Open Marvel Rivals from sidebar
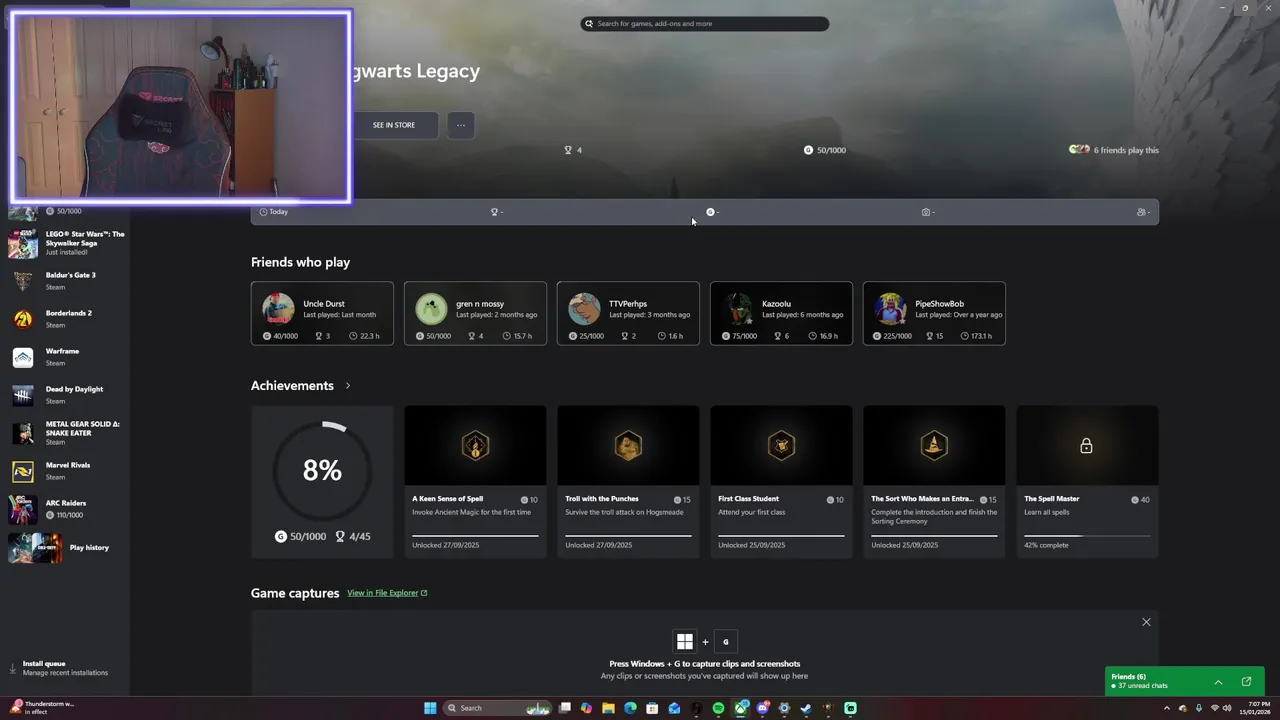Screen dimensions: 1280x720 [x=68, y=471]
